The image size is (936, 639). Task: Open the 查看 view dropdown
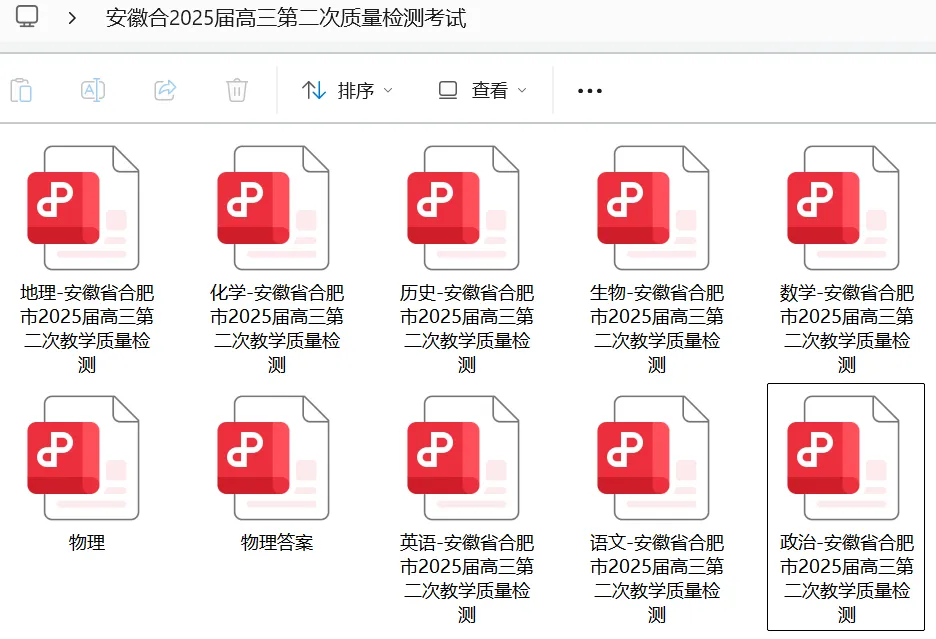click(483, 90)
